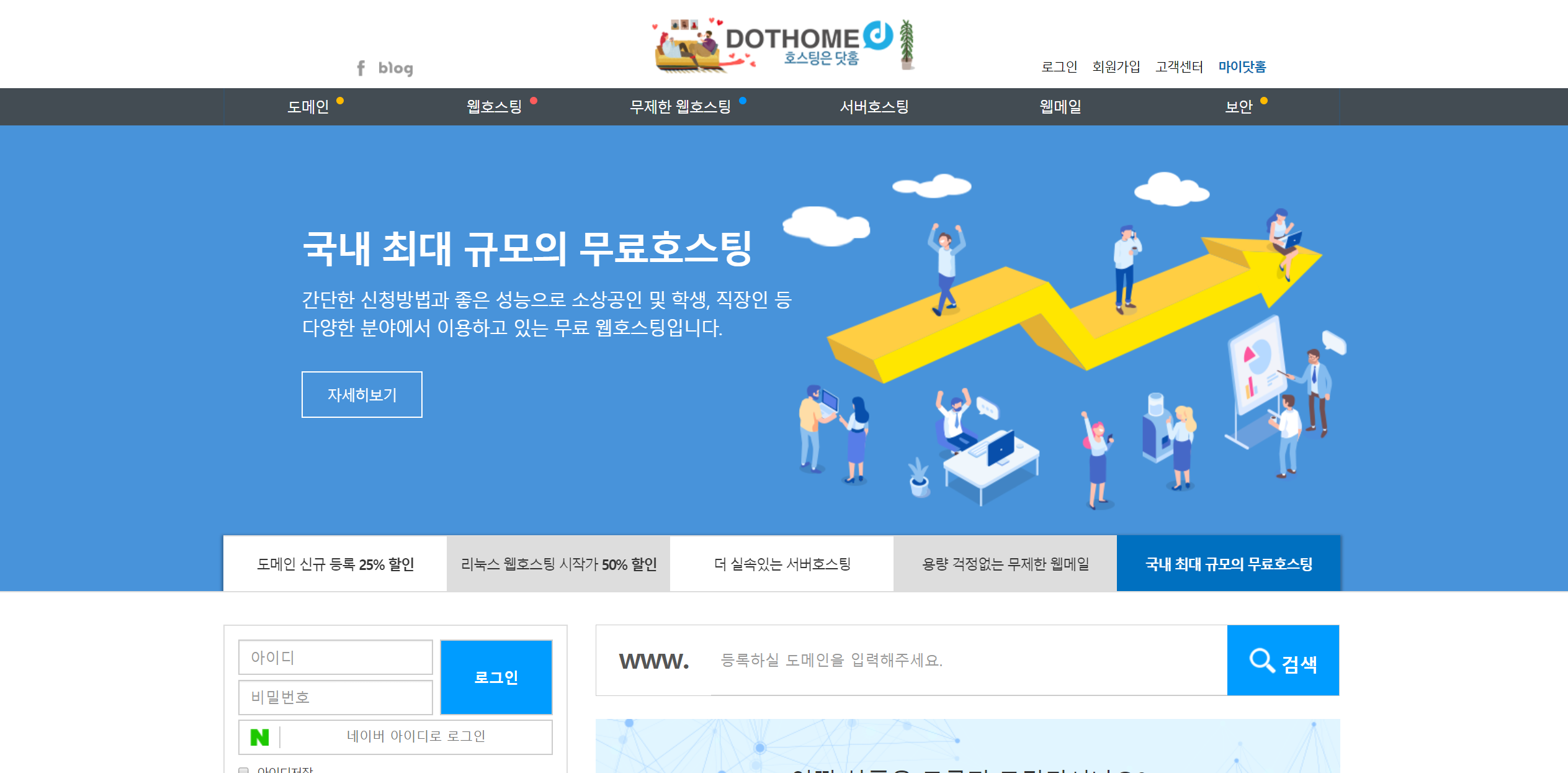This screenshot has width=1568, height=773.
Task: Expand the 보안 menu
Action: click(x=1239, y=107)
